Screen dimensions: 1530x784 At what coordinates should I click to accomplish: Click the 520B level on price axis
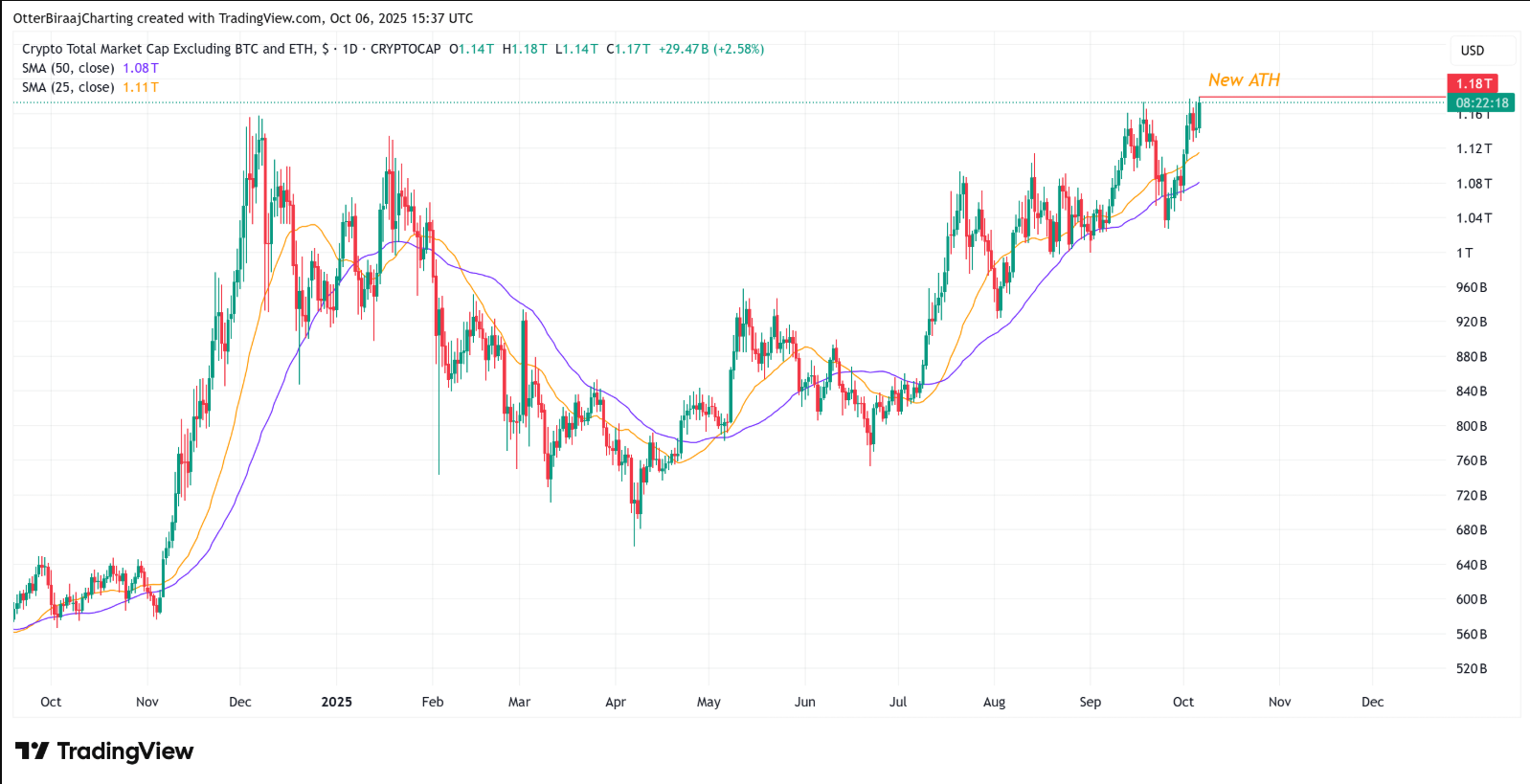tap(1471, 669)
